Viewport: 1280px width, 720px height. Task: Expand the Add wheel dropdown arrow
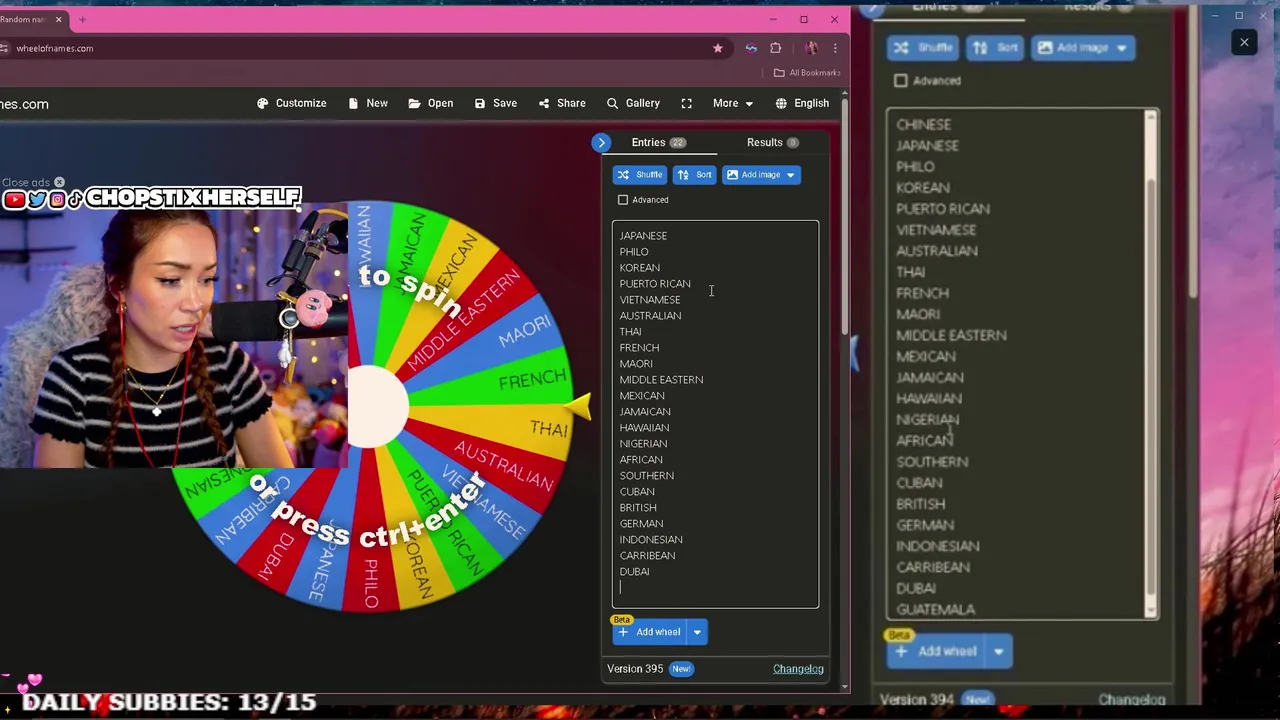tap(697, 632)
